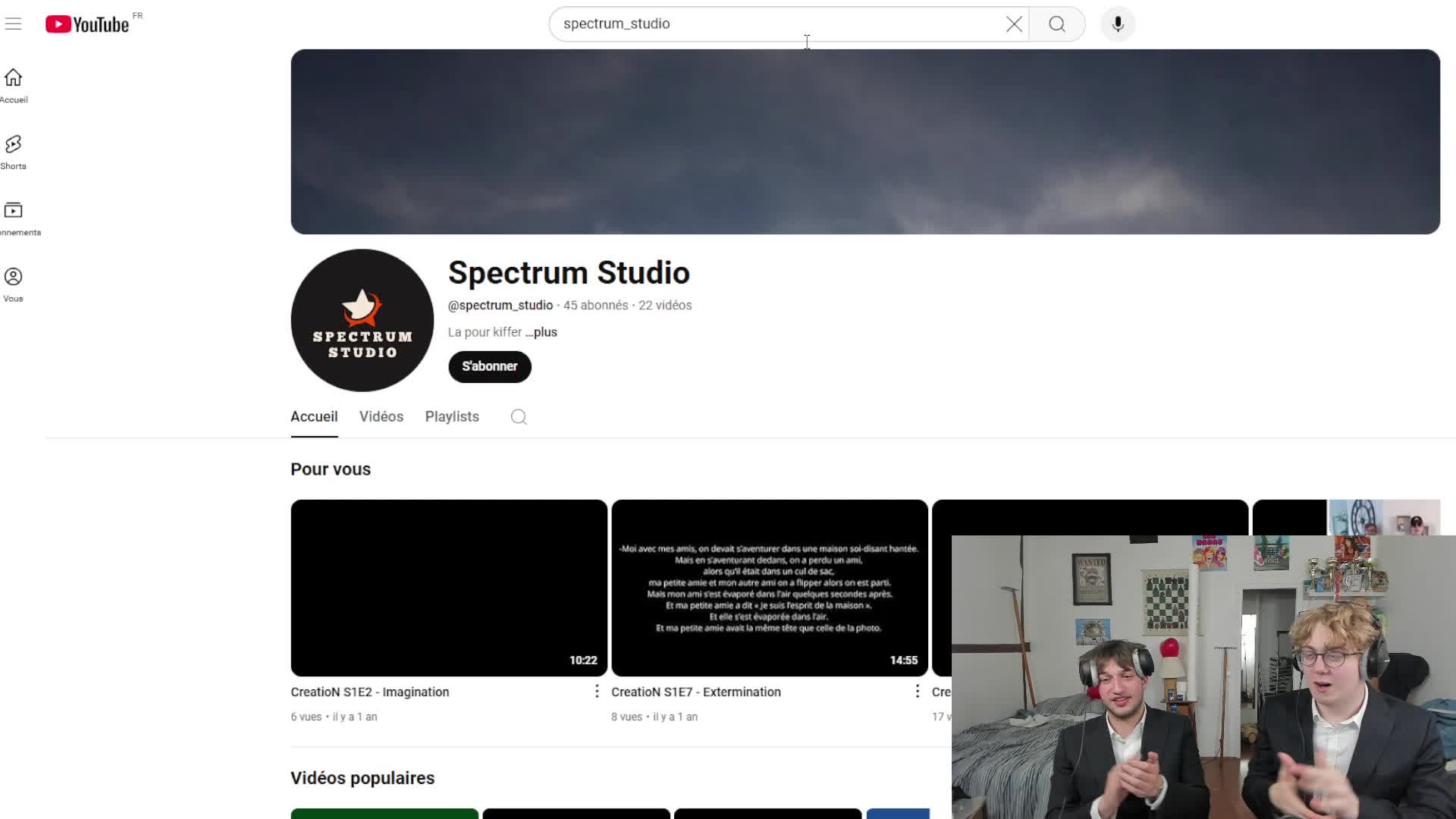Click the Vidéos populaires heading
The height and width of the screenshot is (819, 1456).
(362, 778)
